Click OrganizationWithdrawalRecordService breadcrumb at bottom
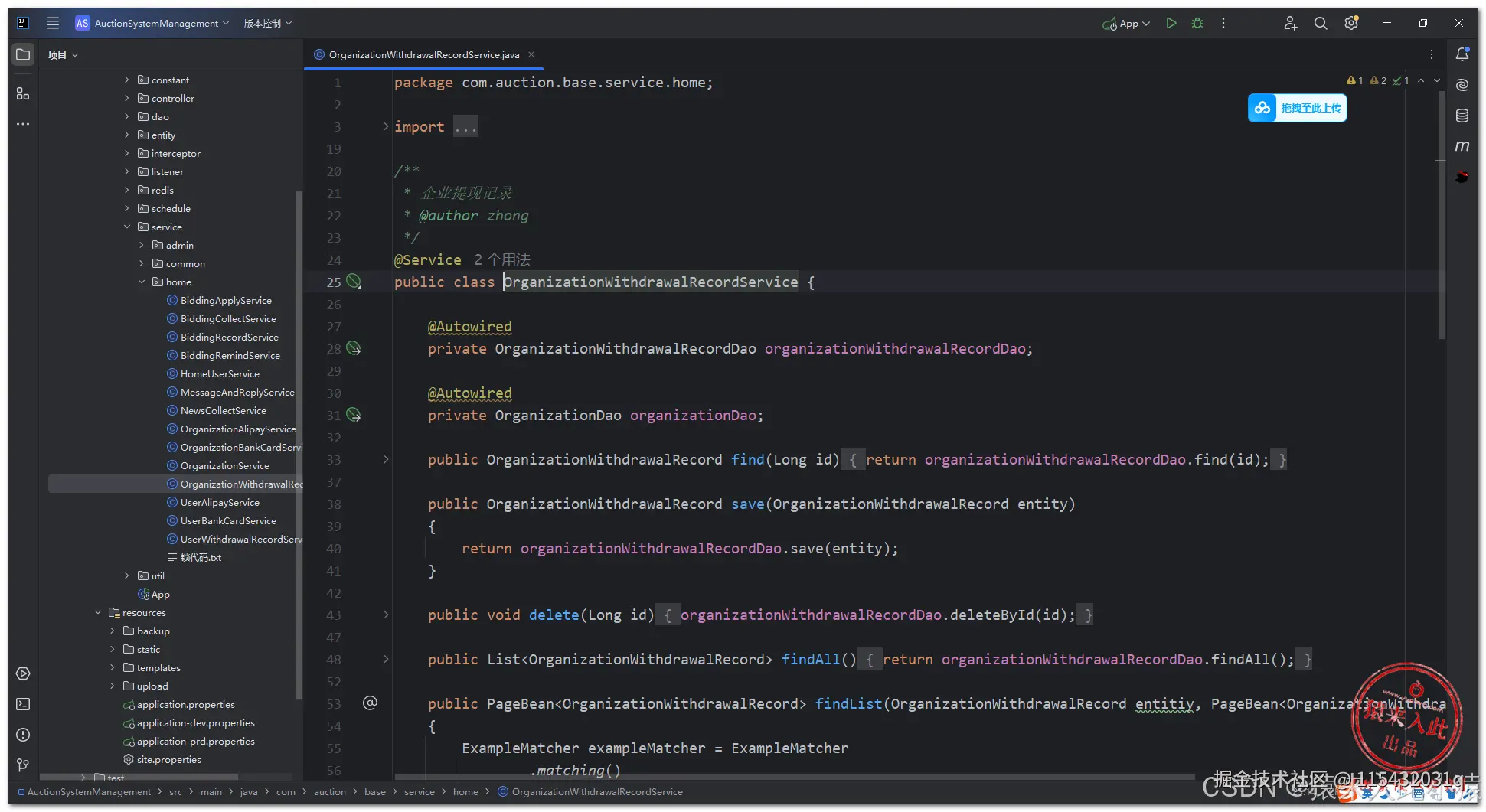1486x812 pixels. [597, 791]
